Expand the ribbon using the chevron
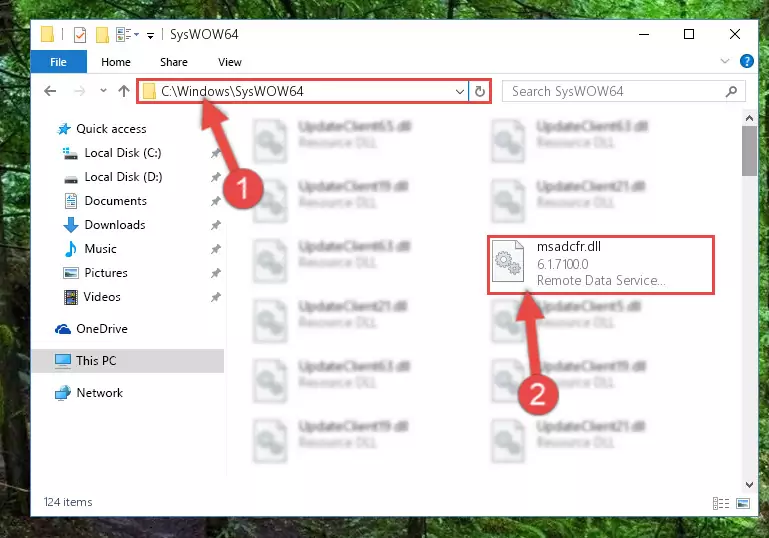Screen dimensions: 769x538 724,61
